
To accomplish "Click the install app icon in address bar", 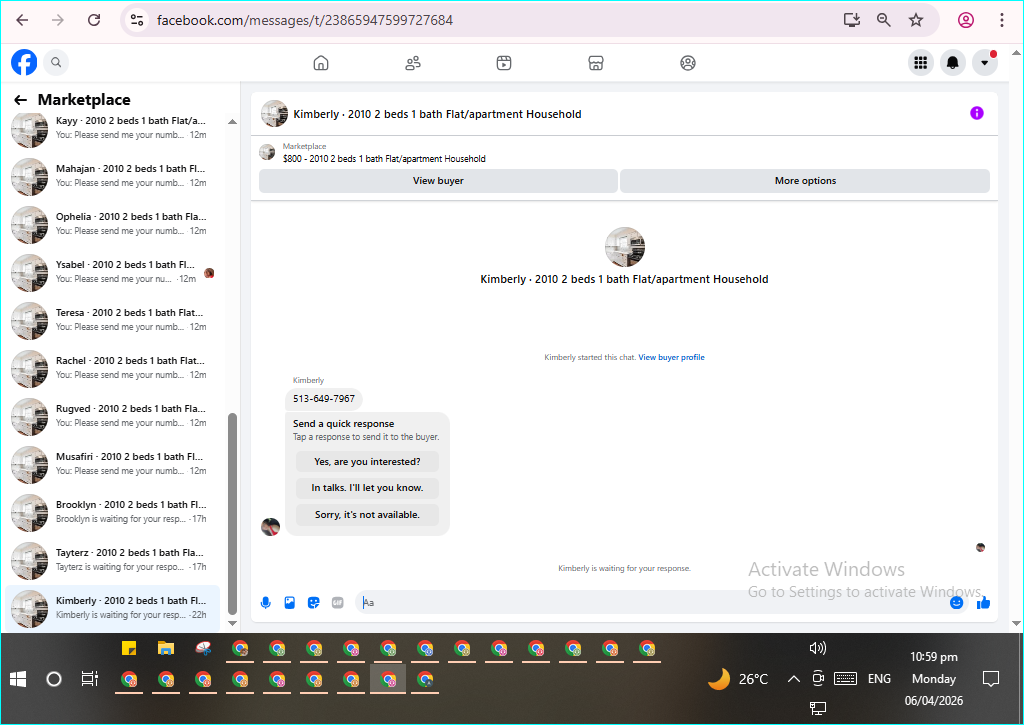I will [x=852, y=20].
